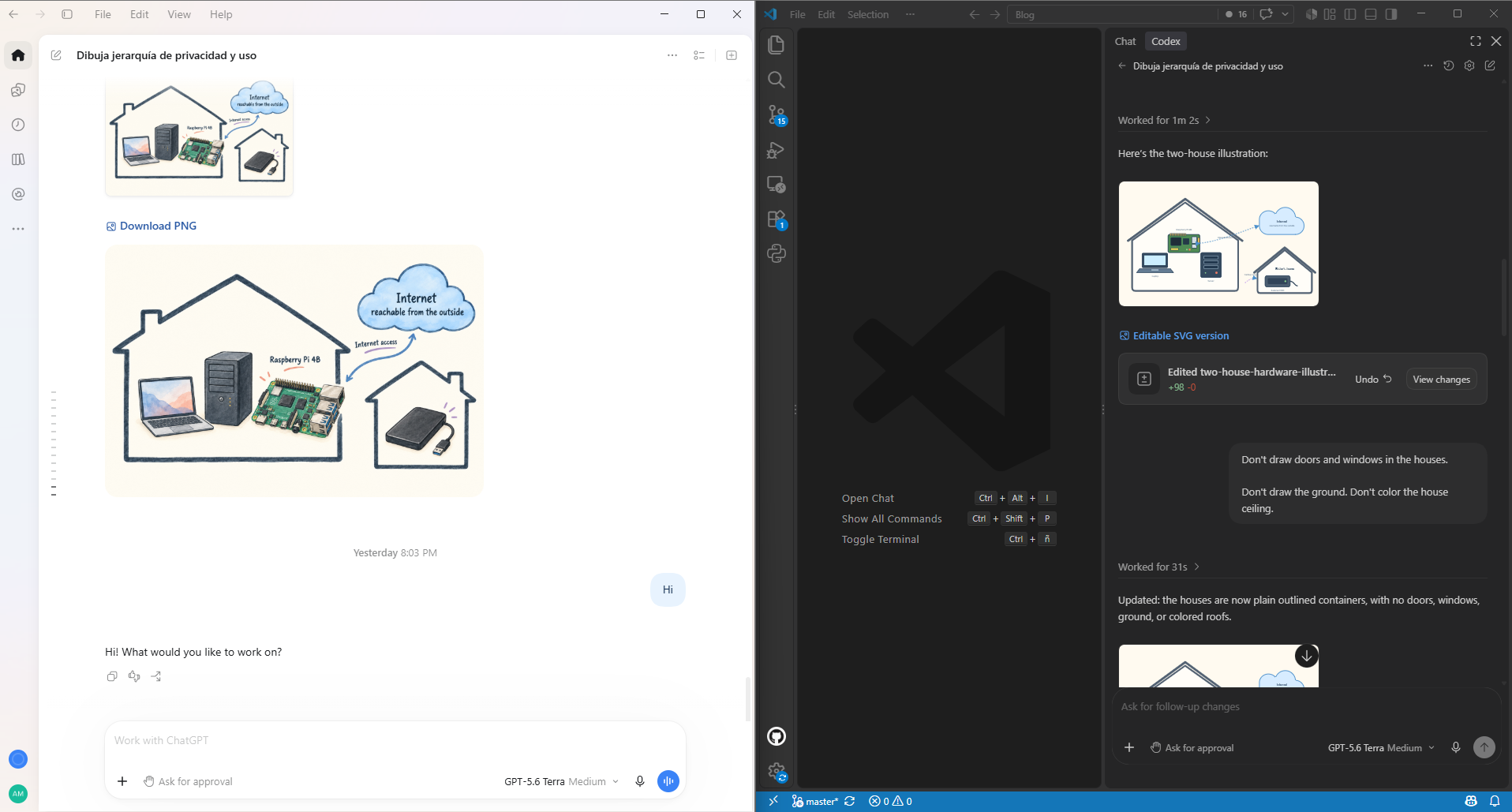
Task: Undo the edited two-house-hardware file changes
Action: coord(1373,380)
